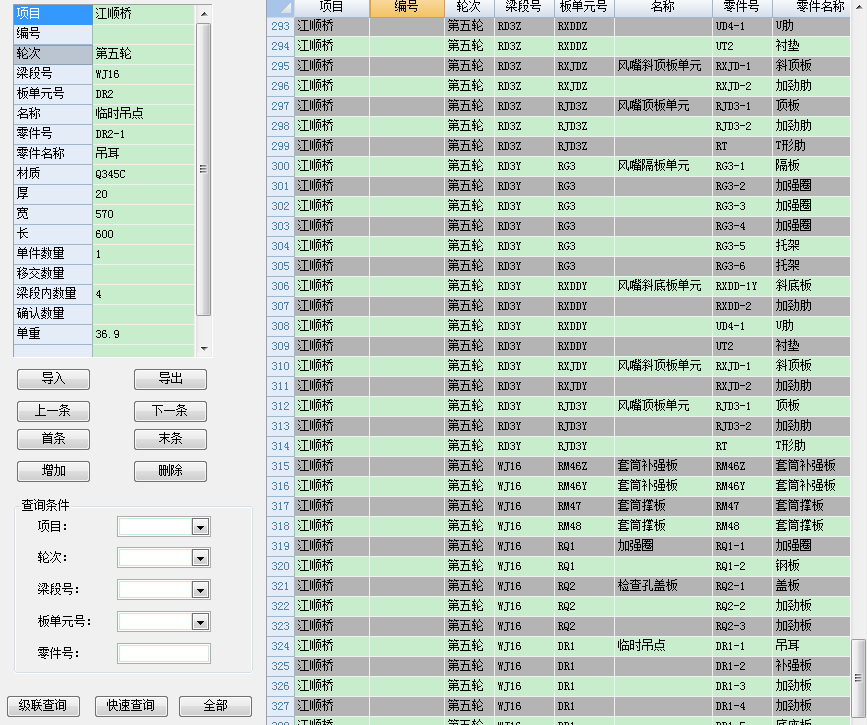Click the 导出 export button
This screenshot has height=725, width=867.
[x=170, y=379]
